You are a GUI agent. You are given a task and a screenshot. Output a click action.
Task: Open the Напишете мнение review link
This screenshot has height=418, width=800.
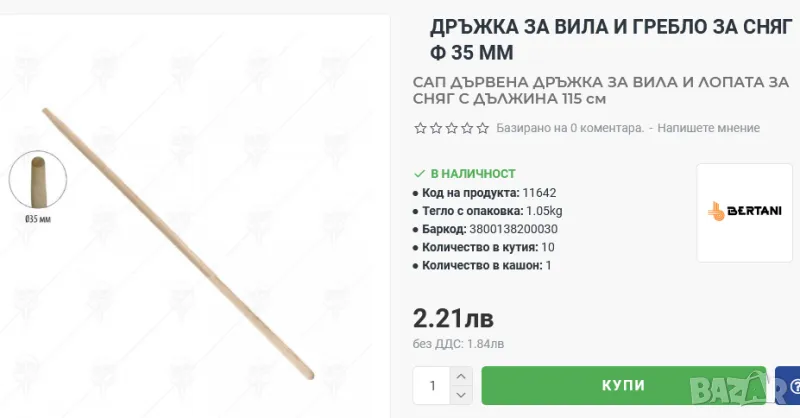(708, 128)
